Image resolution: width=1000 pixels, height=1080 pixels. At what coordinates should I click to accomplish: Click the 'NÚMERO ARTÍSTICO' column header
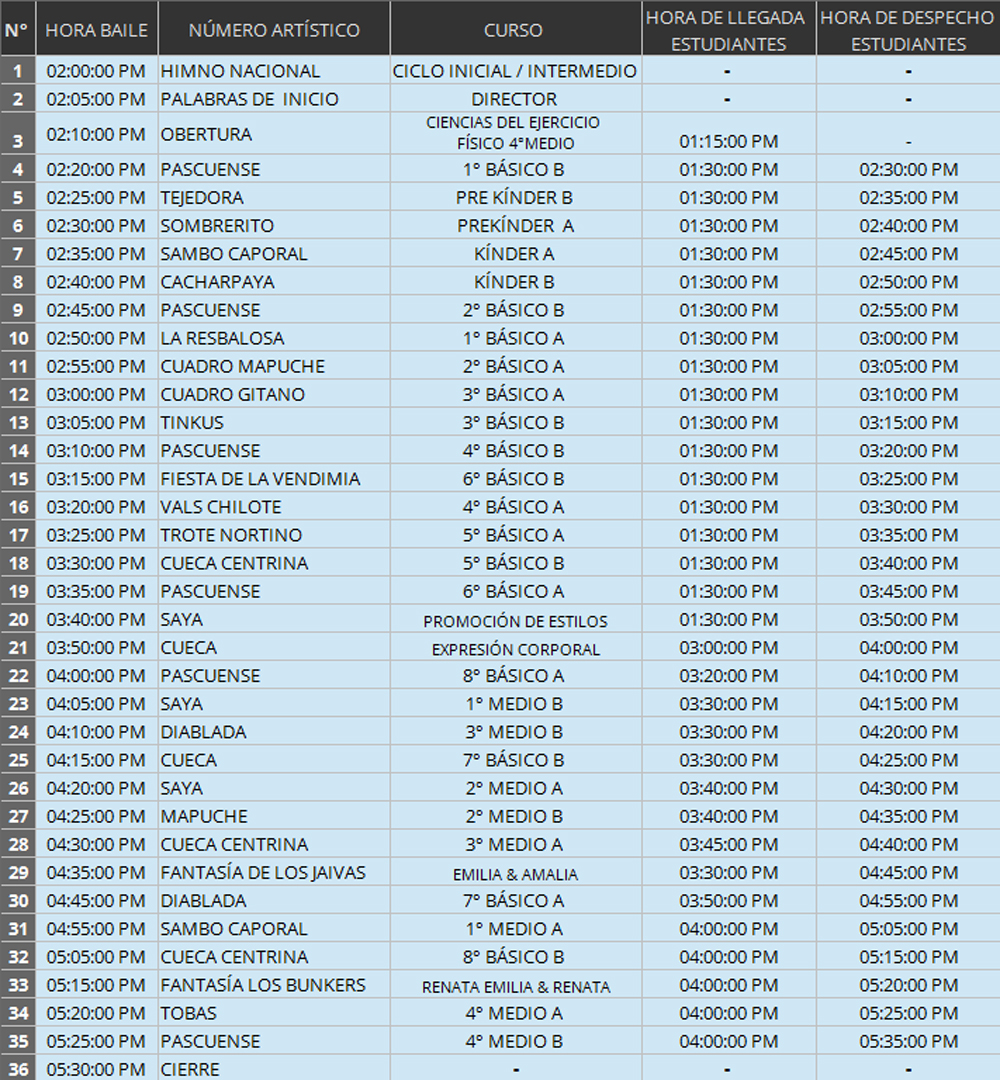pyautogui.click(x=274, y=29)
